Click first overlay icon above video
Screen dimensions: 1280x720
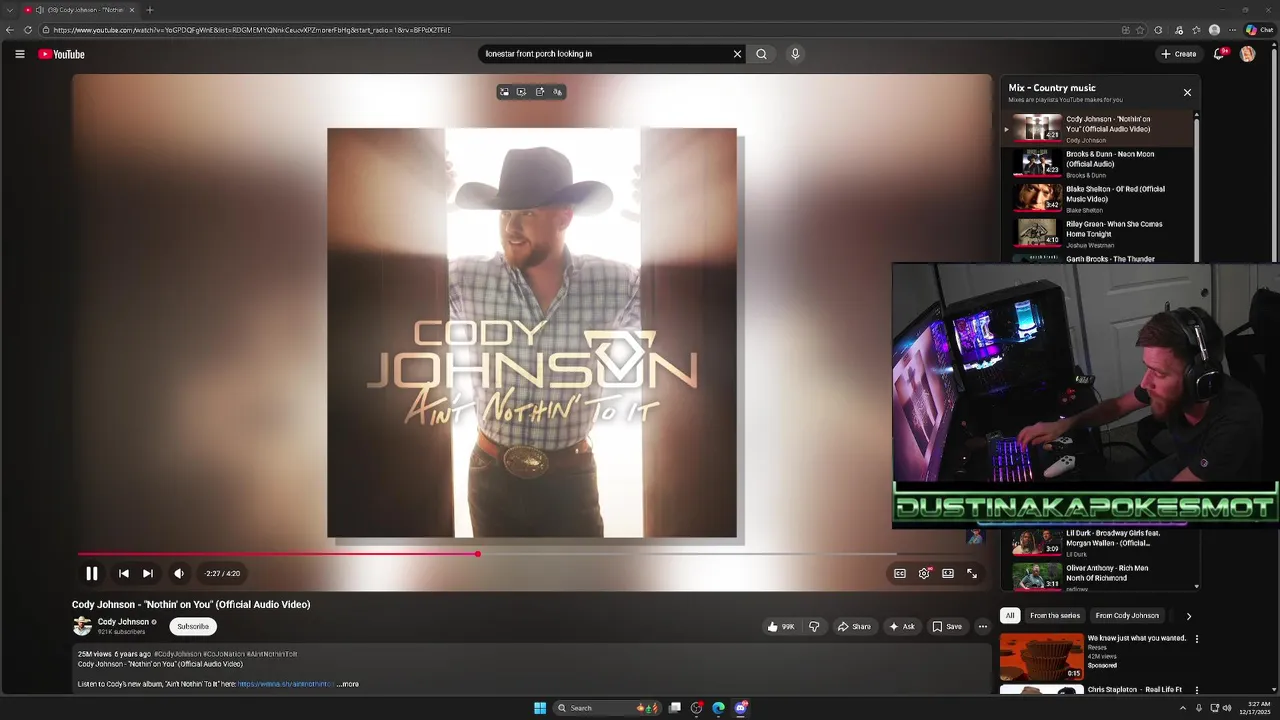504,92
